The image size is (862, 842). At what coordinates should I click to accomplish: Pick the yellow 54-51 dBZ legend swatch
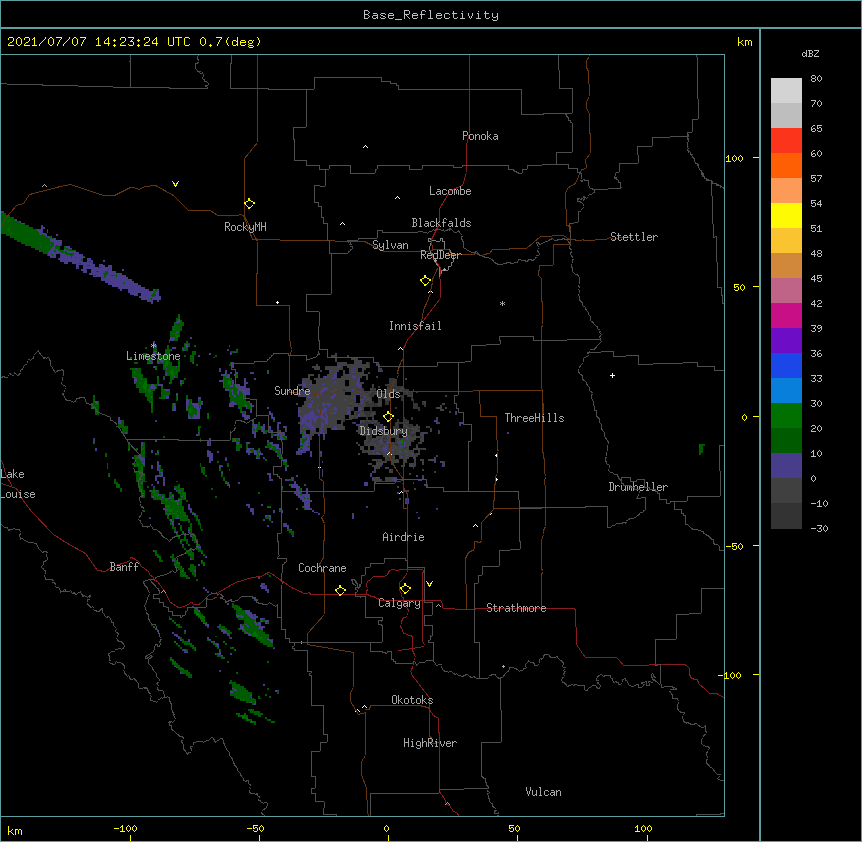786,215
